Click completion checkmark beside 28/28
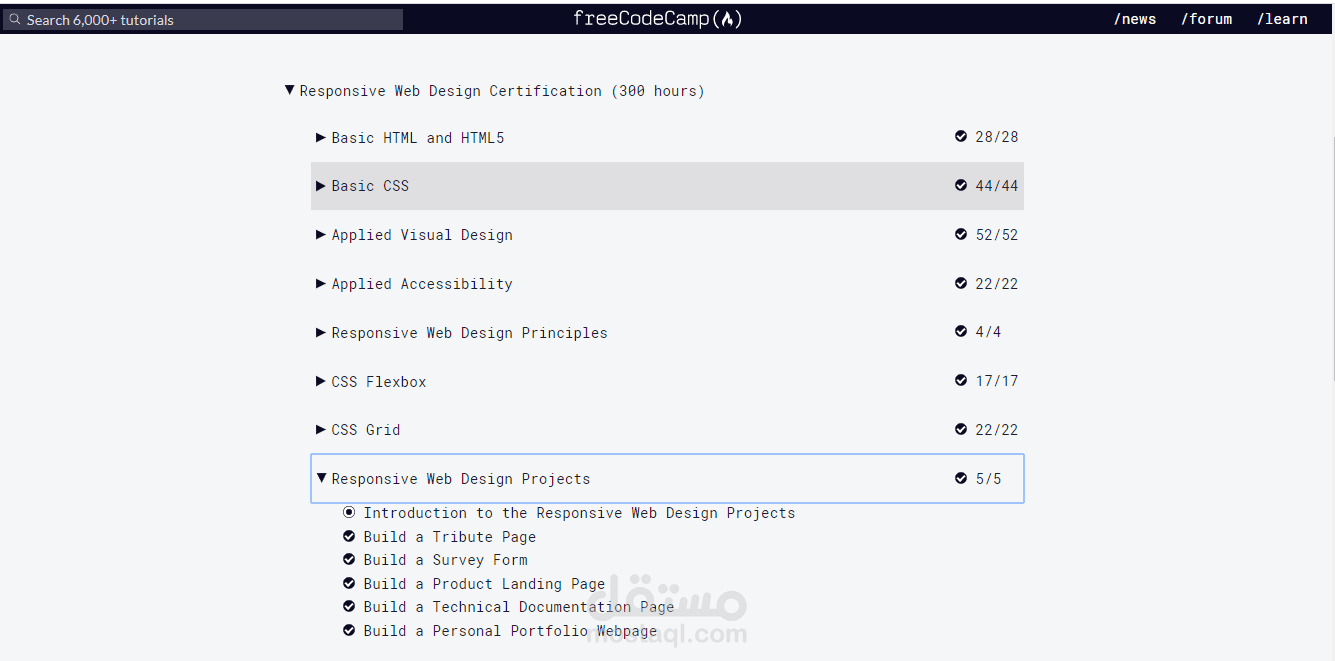Screen dimensions: 1335x661 [x=961, y=137]
